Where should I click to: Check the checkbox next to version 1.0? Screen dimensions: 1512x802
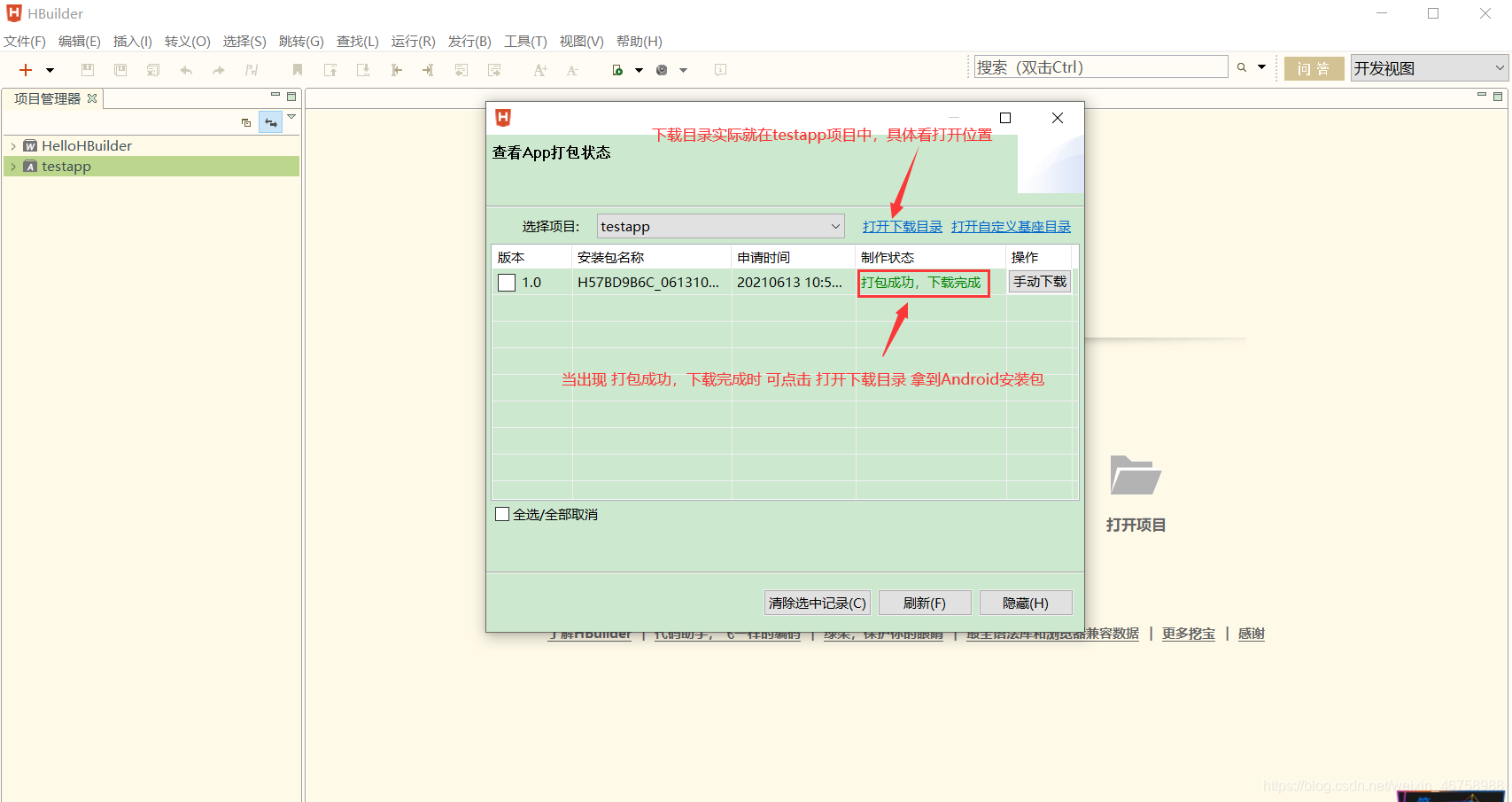click(506, 282)
